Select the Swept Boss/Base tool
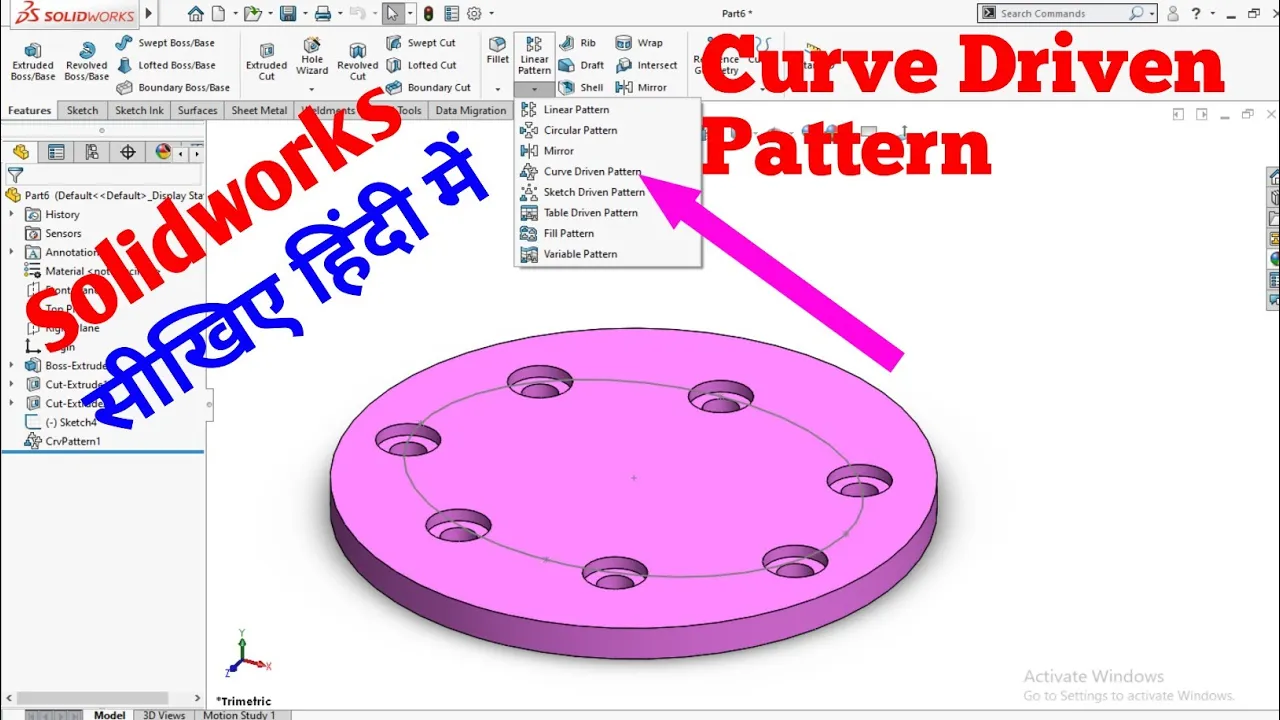1280x720 pixels. click(x=165, y=43)
